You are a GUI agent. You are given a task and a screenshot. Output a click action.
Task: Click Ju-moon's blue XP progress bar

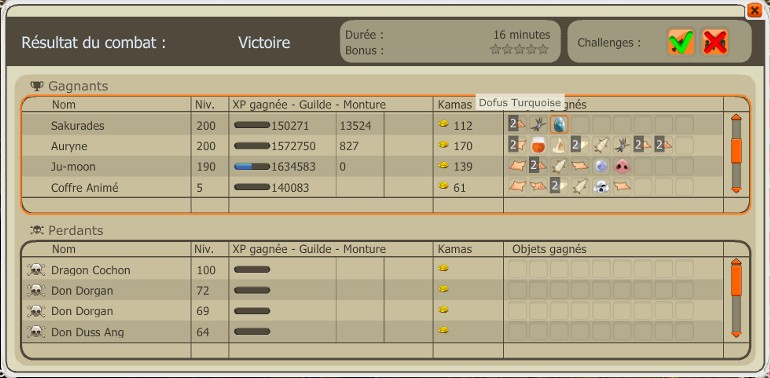click(252, 166)
